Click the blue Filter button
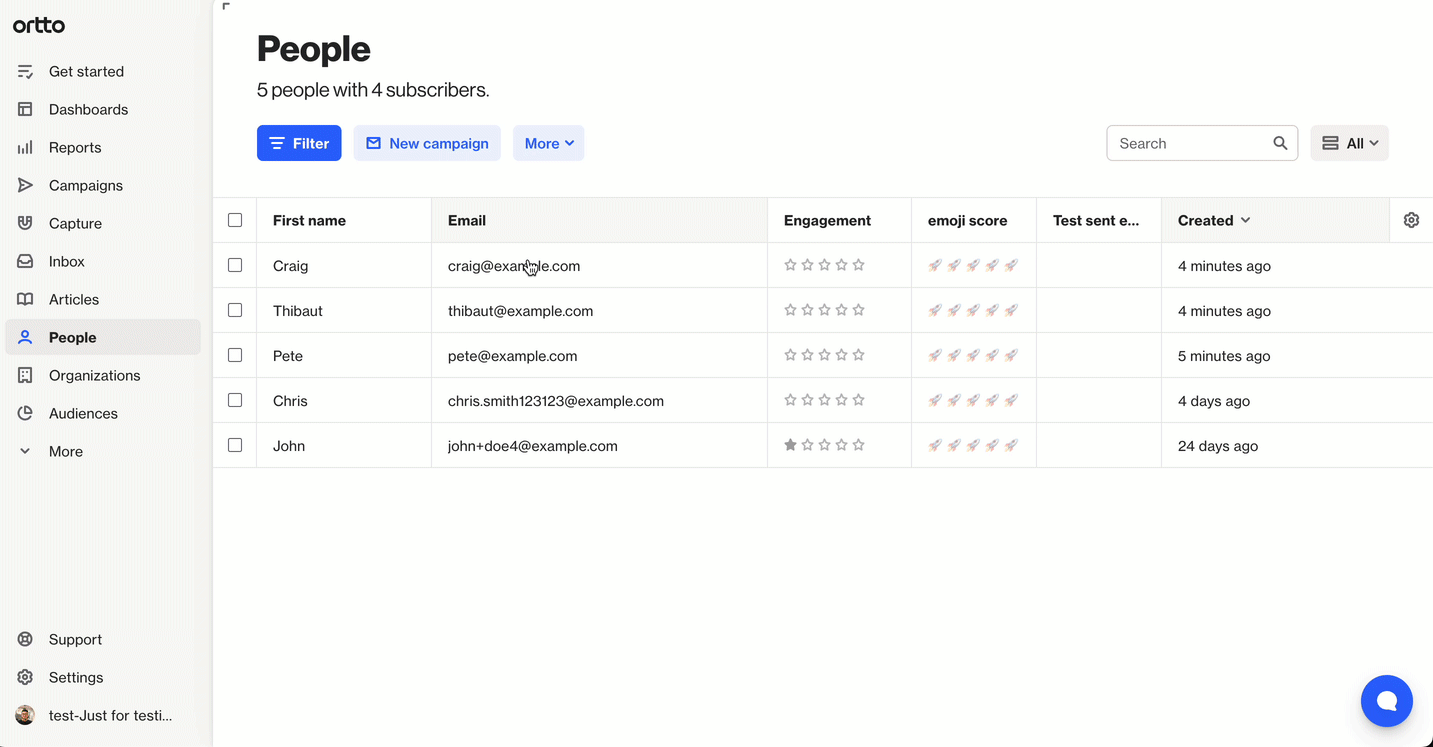This screenshot has width=1433, height=747. tap(299, 143)
